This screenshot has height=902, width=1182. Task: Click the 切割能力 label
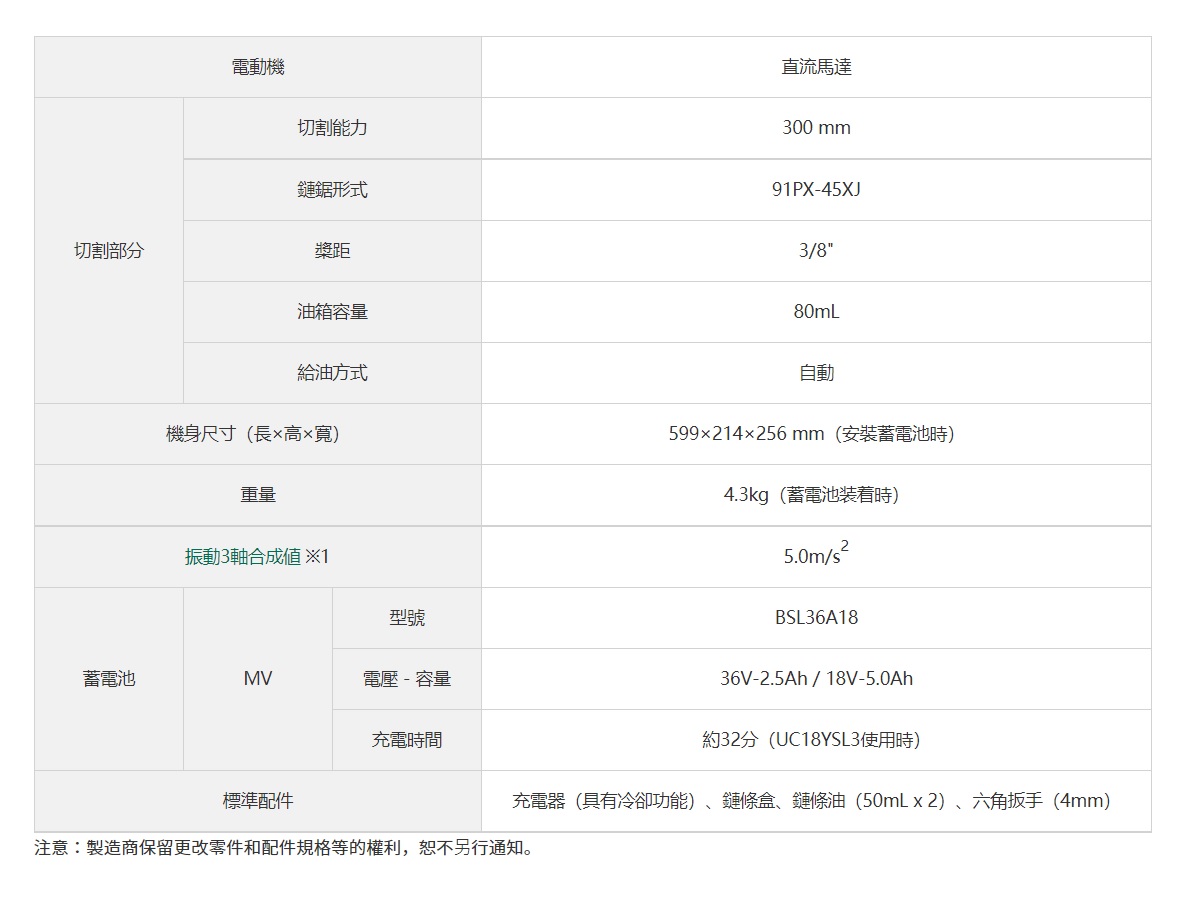click(332, 128)
